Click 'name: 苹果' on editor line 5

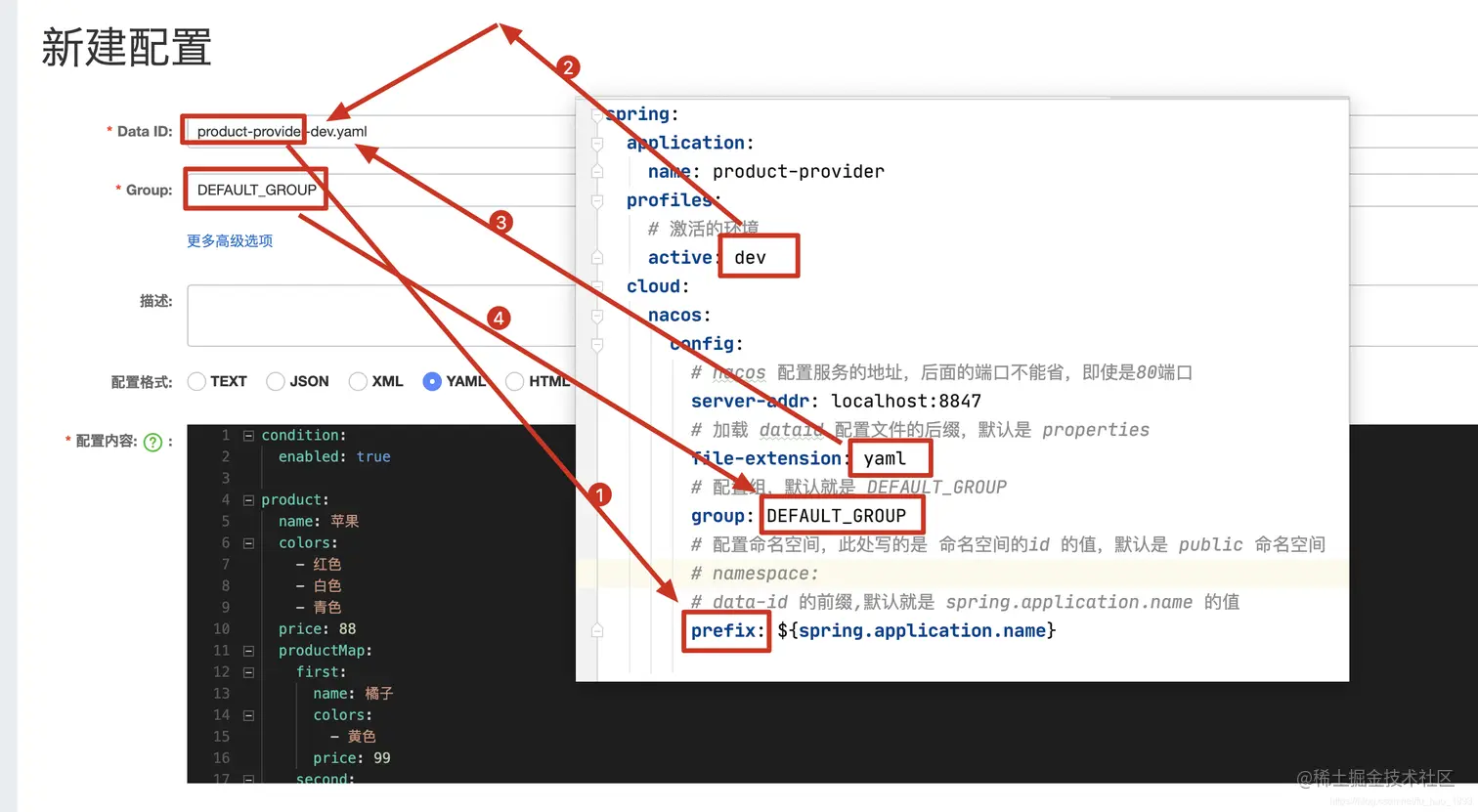click(319, 521)
